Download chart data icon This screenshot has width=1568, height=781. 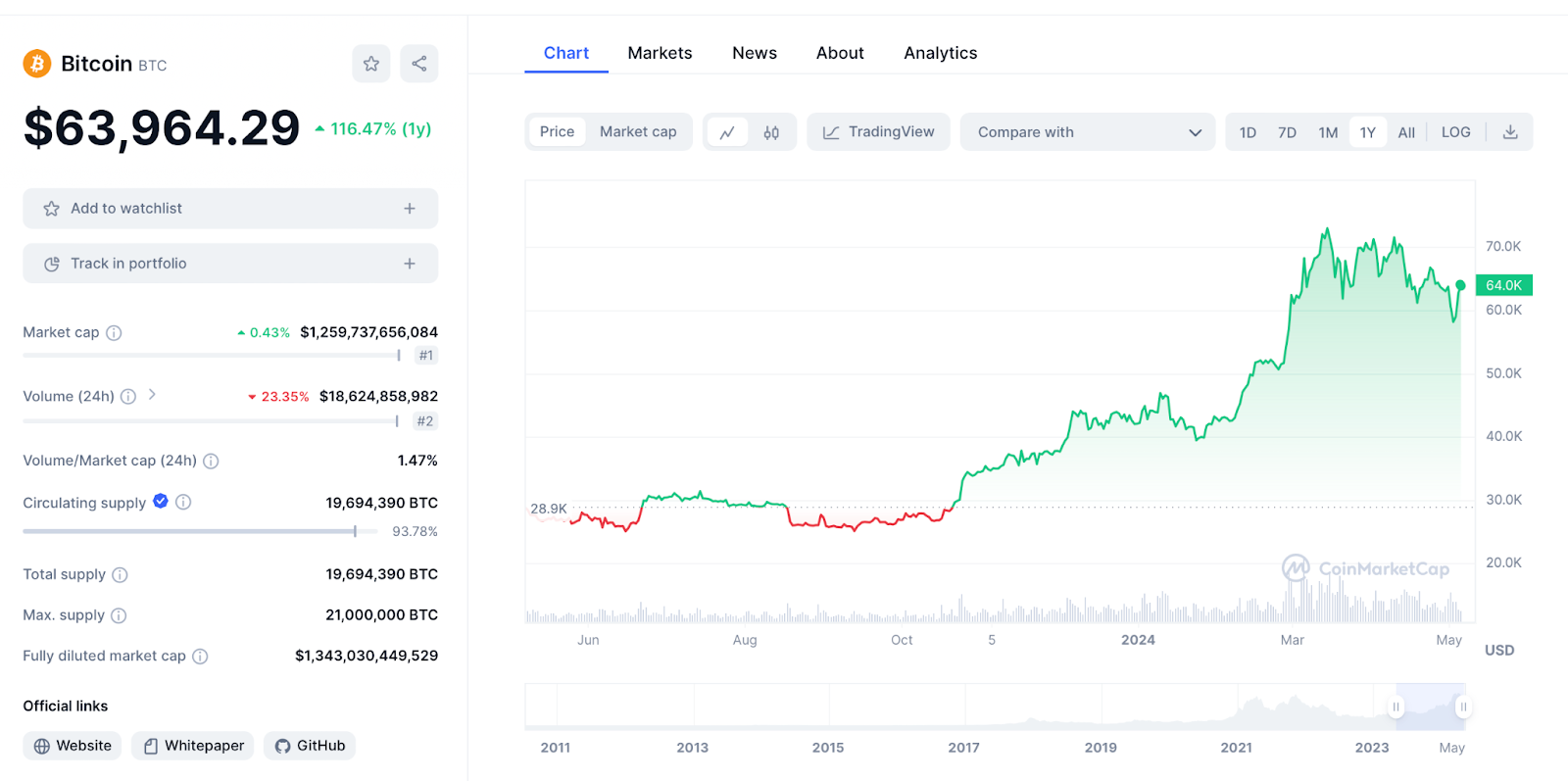pos(1510,132)
